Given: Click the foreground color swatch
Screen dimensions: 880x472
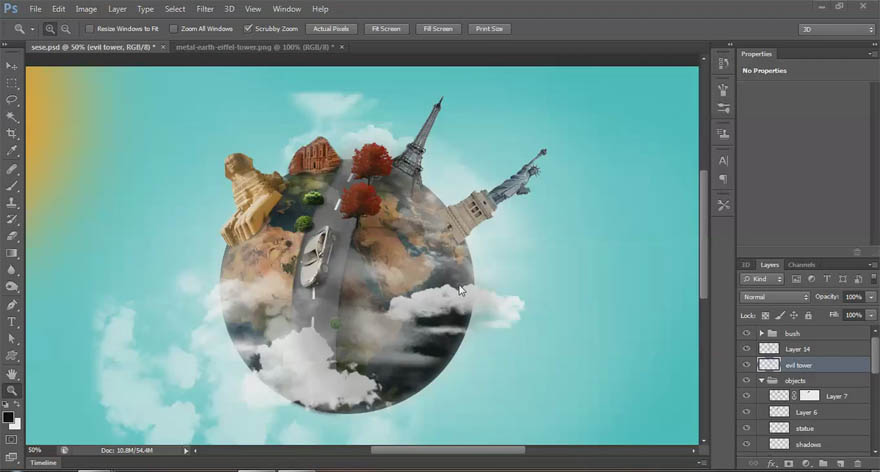Looking at the screenshot, I should [8, 417].
